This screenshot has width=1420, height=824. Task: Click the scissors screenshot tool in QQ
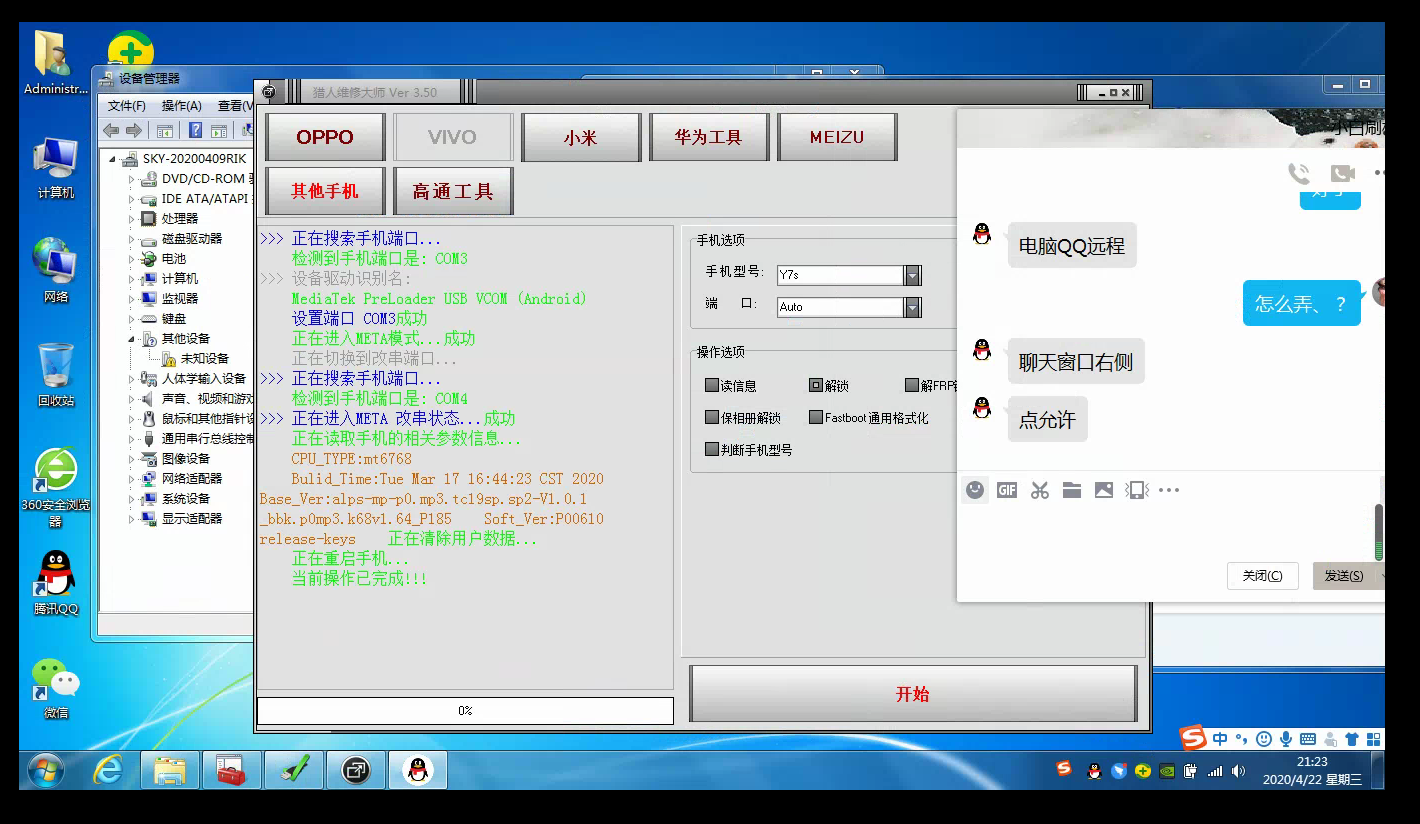point(1040,490)
